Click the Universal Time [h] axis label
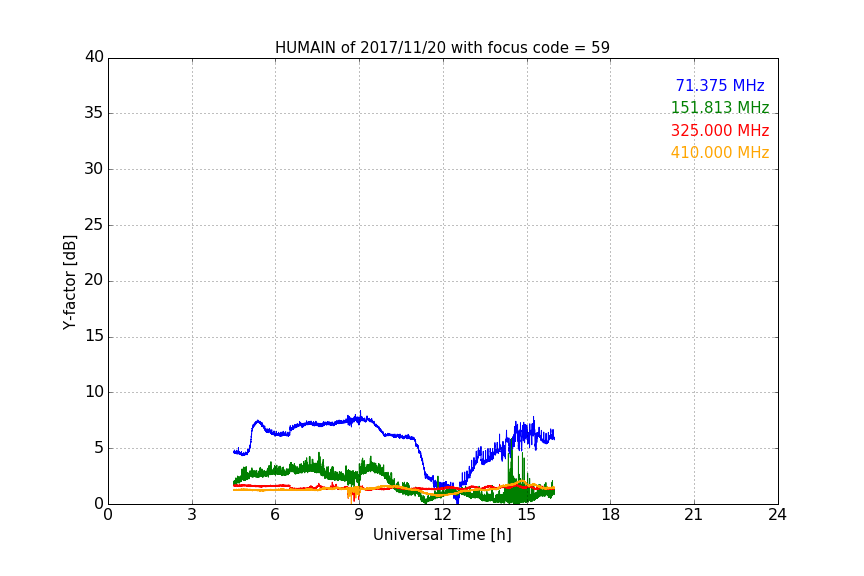The image size is (864, 576). (x=442, y=535)
